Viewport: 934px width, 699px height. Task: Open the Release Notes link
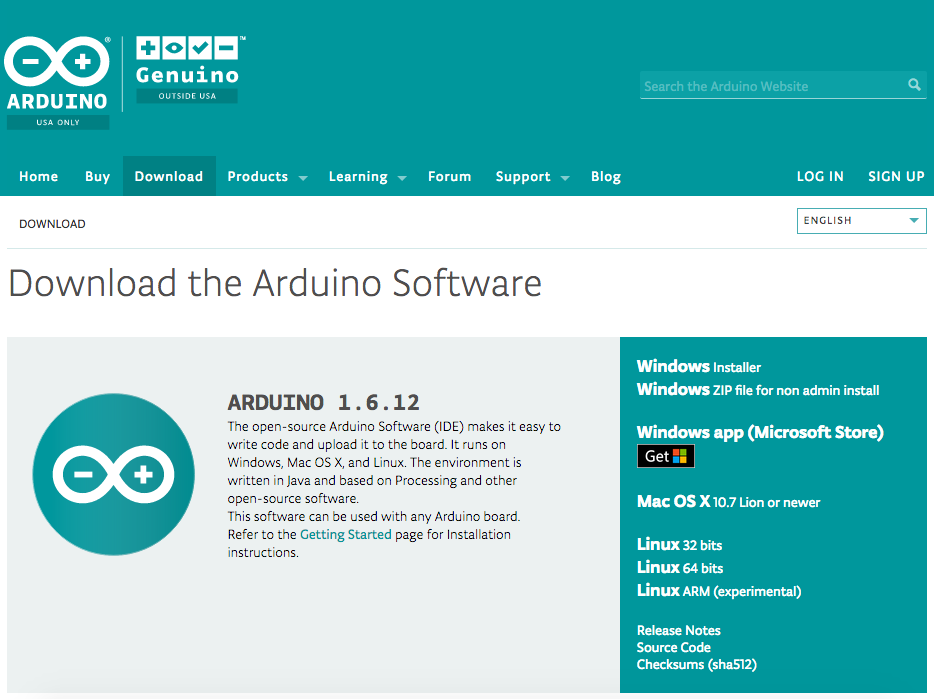pos(678,630)
